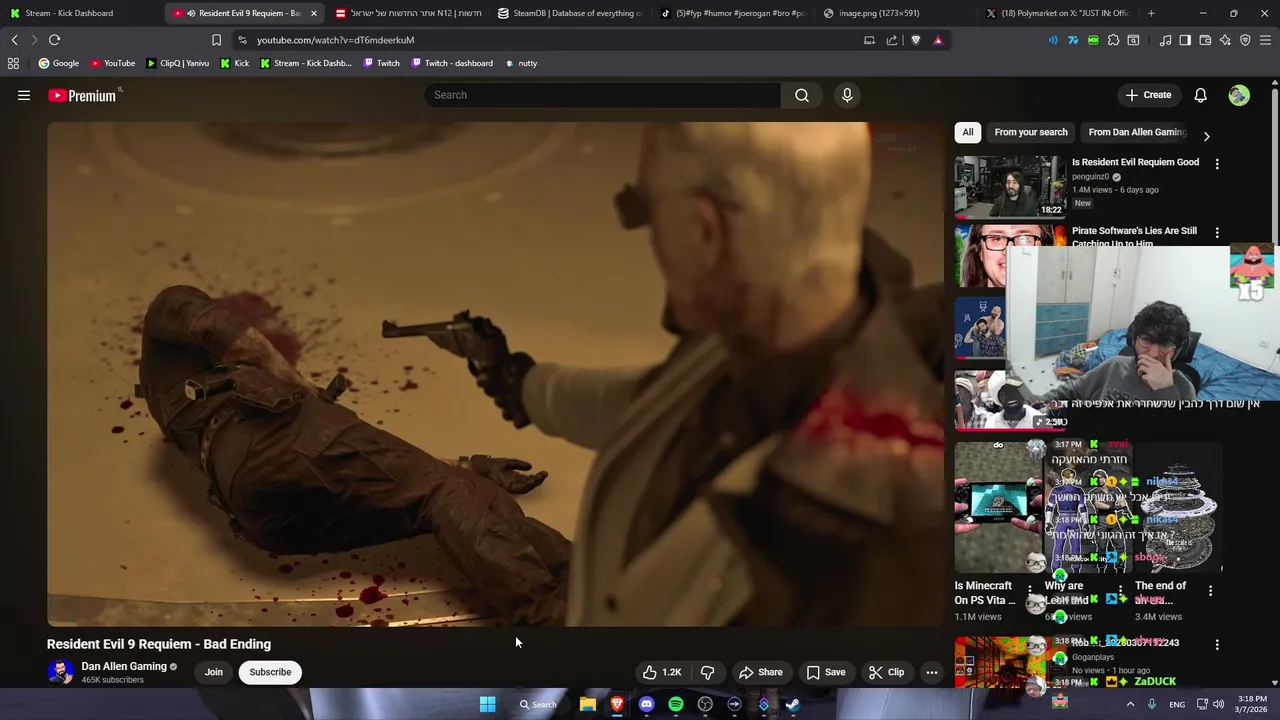This screenshot has width=1280, height=720.
Task: Select the From Dan Allen Gaming chip
Action: coord(1137,132)
